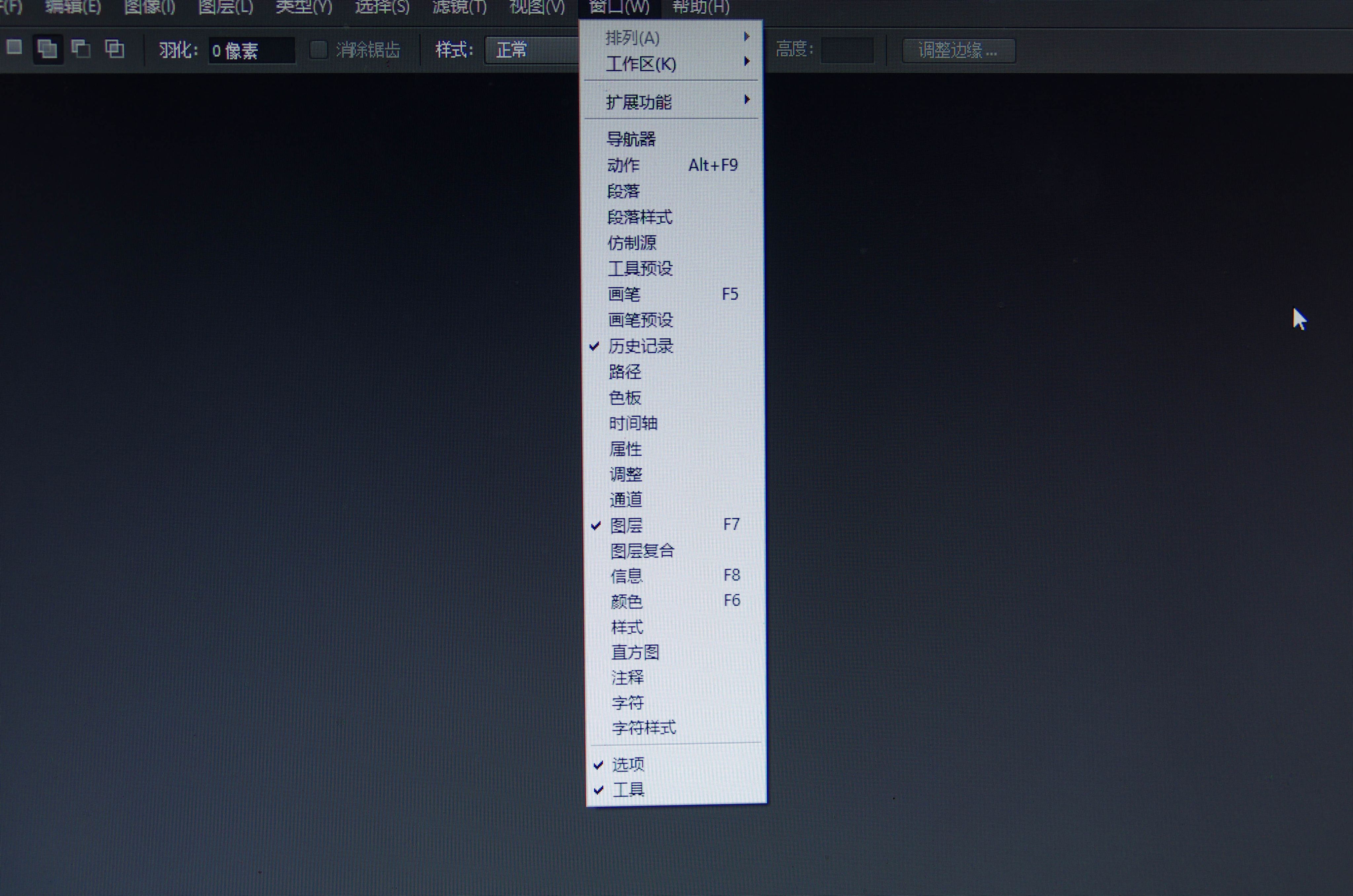Select the Subtract from Selection mode icon

coord(81,49)
